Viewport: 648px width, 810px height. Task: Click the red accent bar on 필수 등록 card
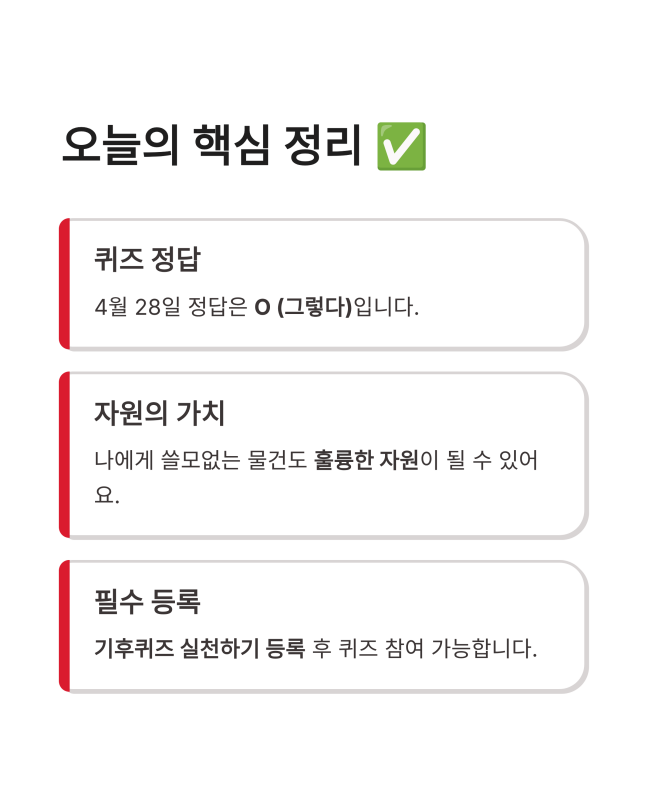(64, 626)
